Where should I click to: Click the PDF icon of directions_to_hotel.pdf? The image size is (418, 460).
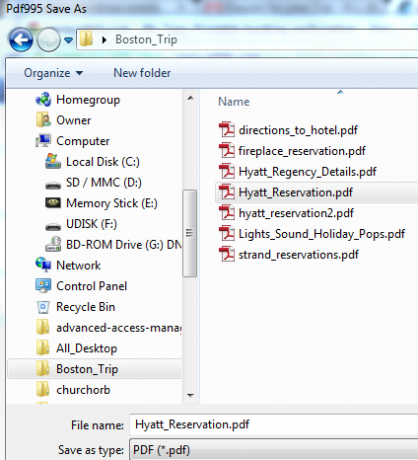227,129
